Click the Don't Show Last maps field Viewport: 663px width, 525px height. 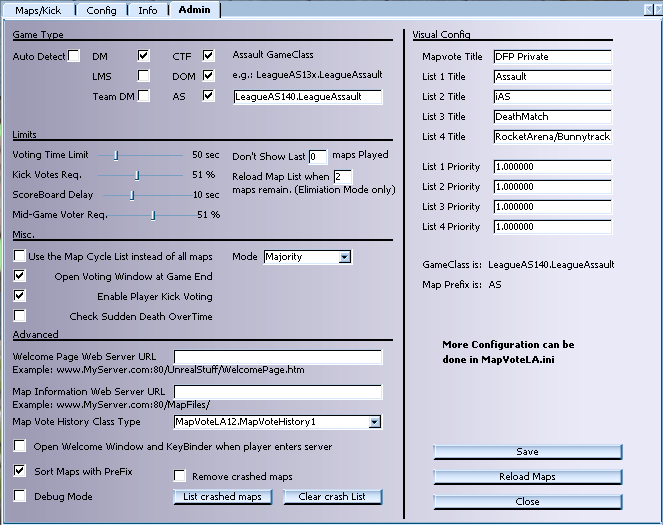318,157
